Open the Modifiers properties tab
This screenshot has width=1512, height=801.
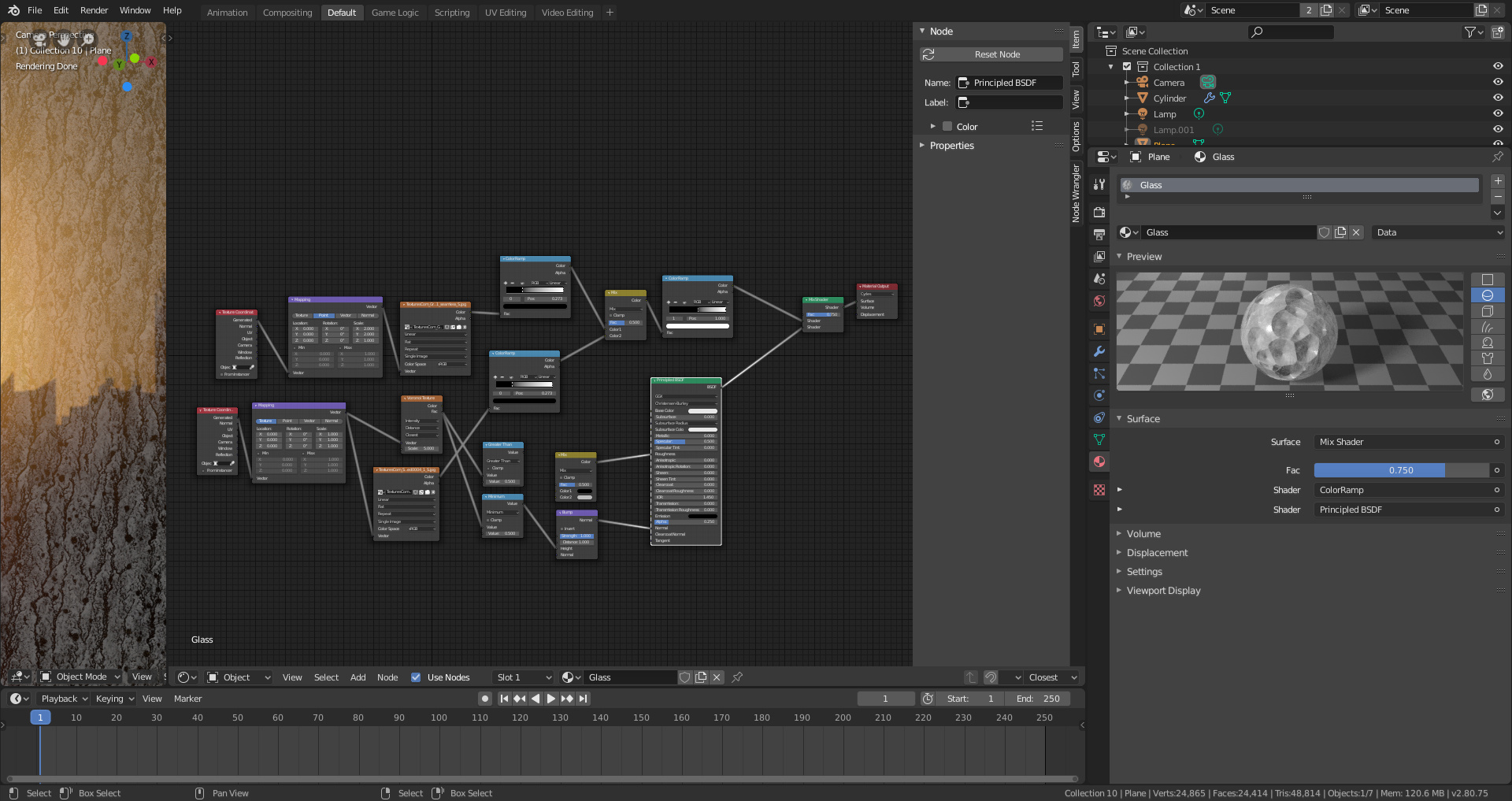click(x=1099, y=351)
